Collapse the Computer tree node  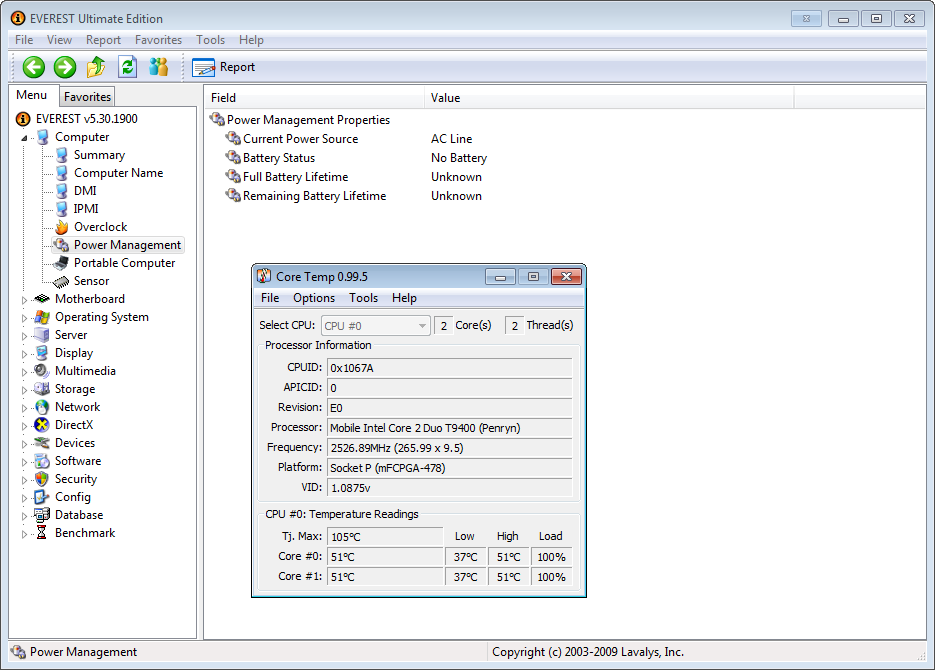[x=24, y=138]
